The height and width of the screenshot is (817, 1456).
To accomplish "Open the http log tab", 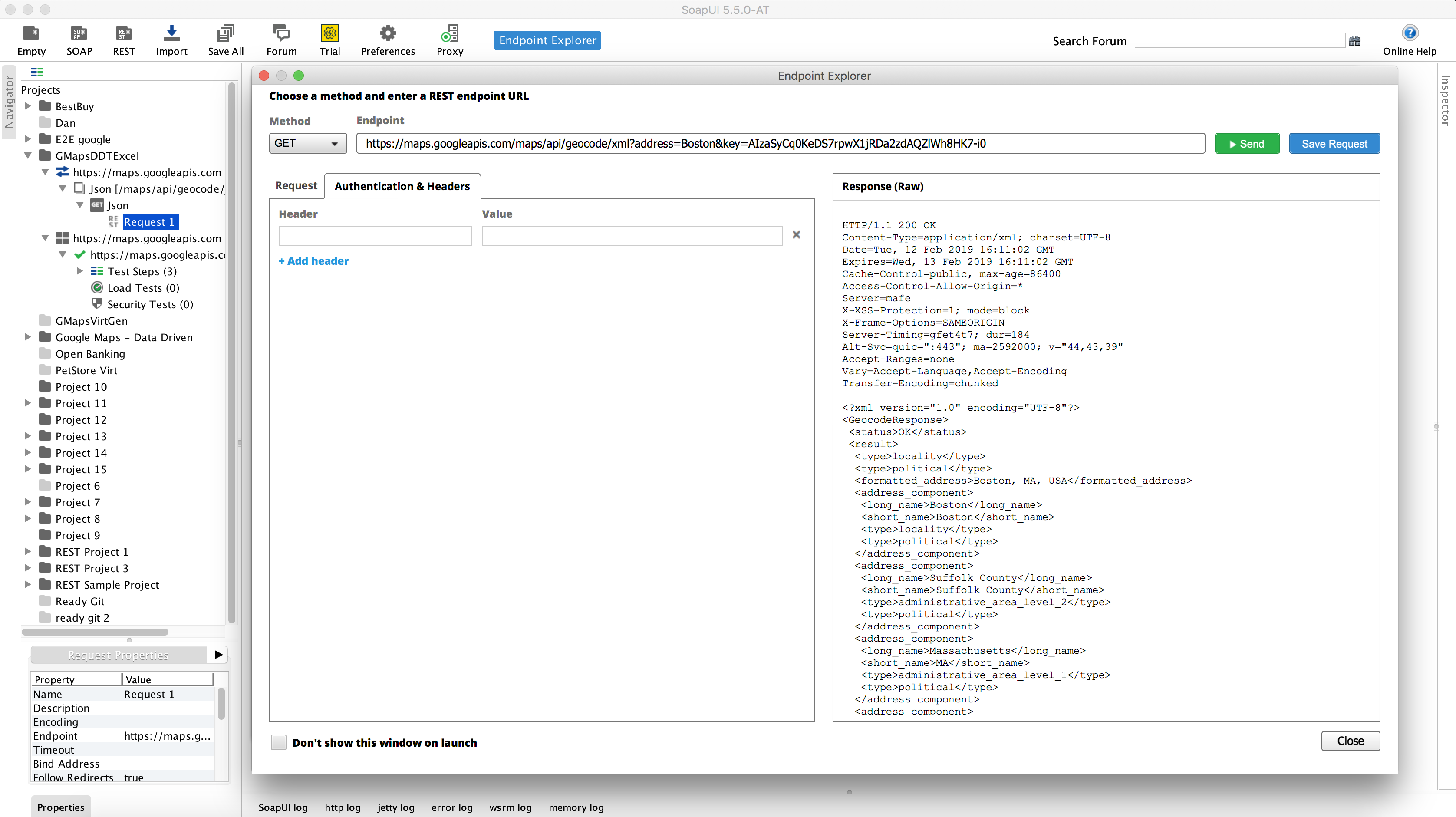I will [x=342, y=807].
